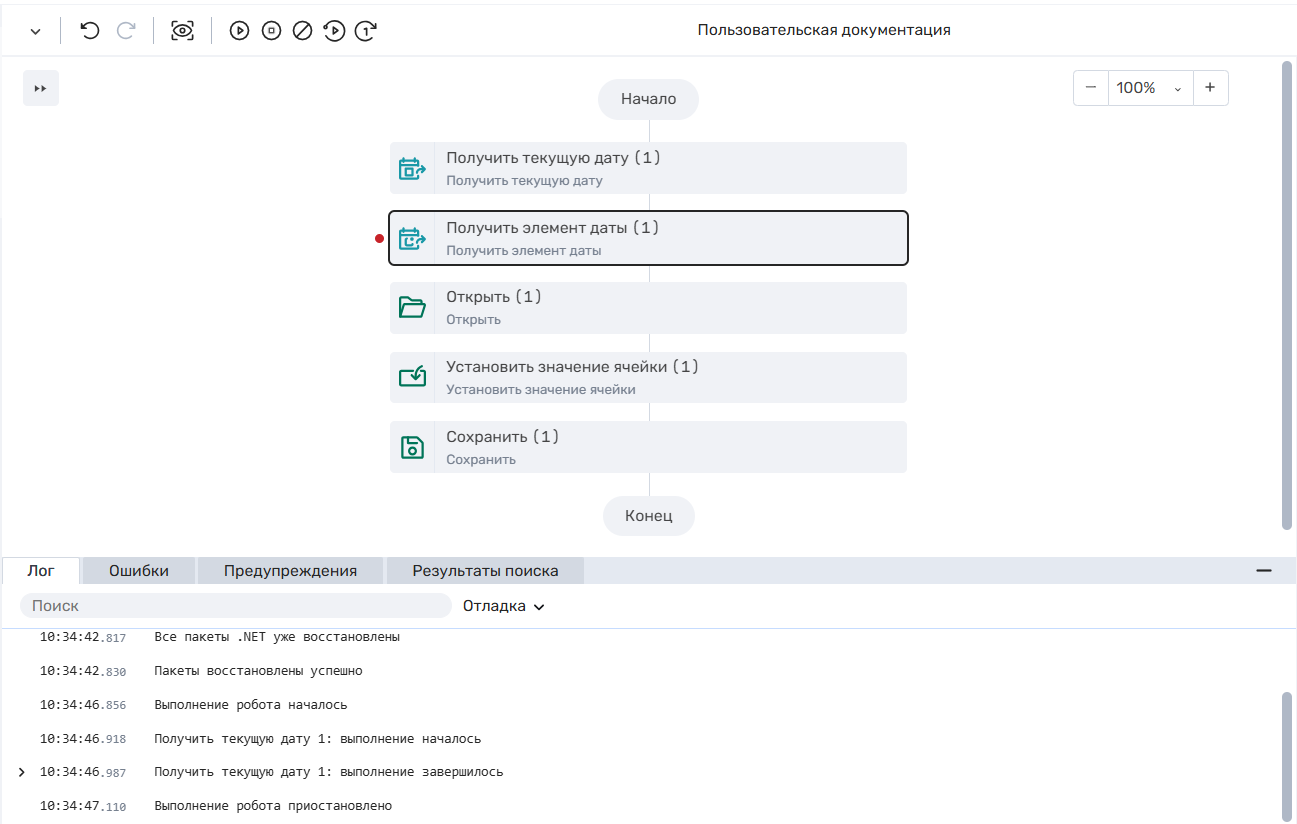Stop robot execution with the stop icon

[271, 31]
